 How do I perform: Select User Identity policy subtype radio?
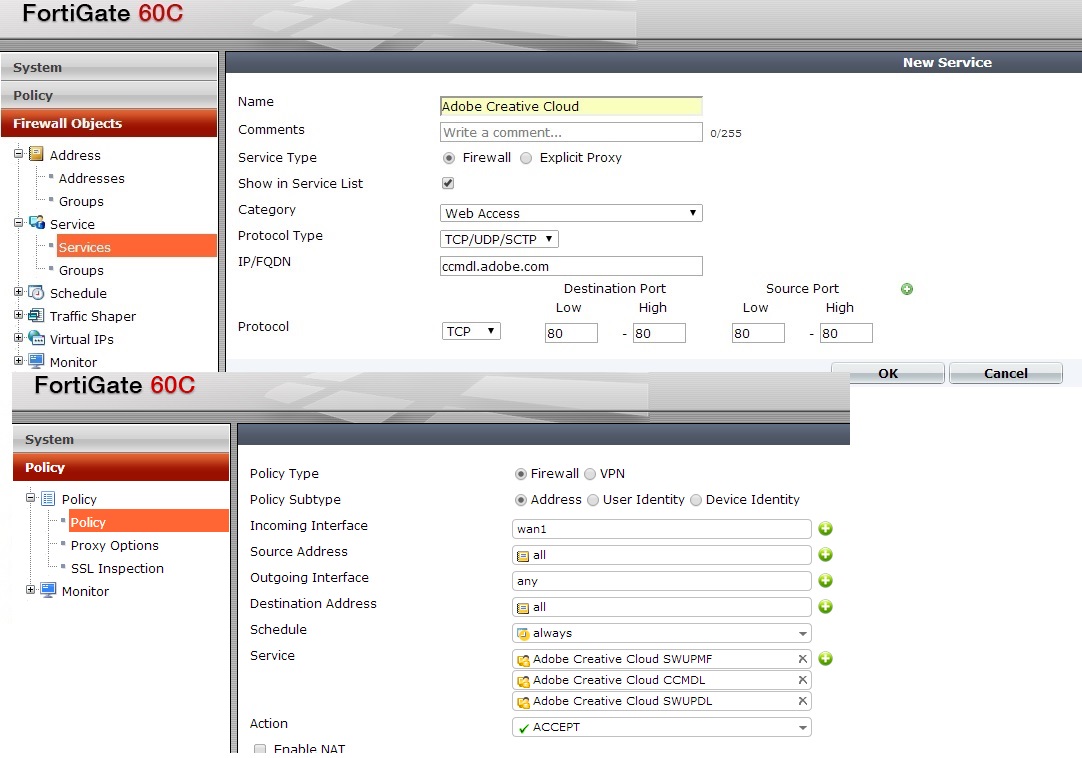pos(593,500)
